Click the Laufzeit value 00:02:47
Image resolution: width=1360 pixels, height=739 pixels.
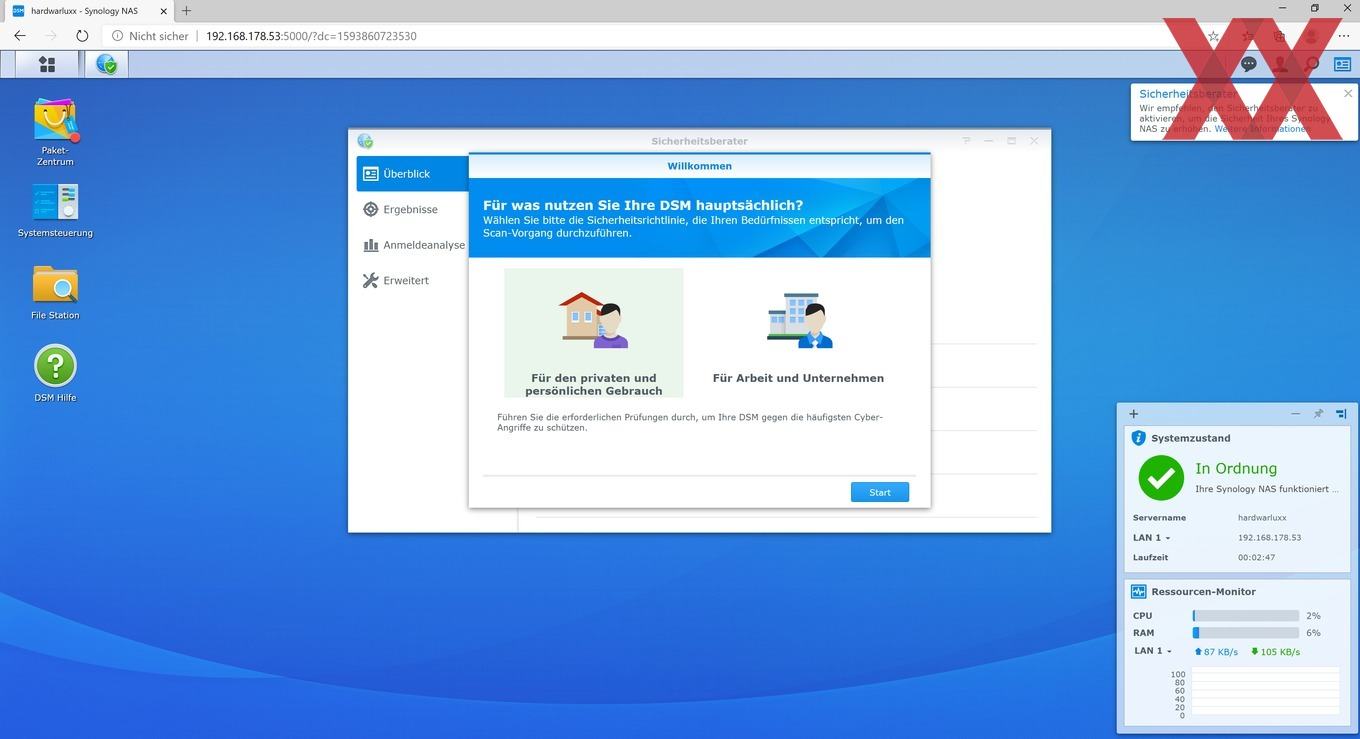pos(1256,558)
